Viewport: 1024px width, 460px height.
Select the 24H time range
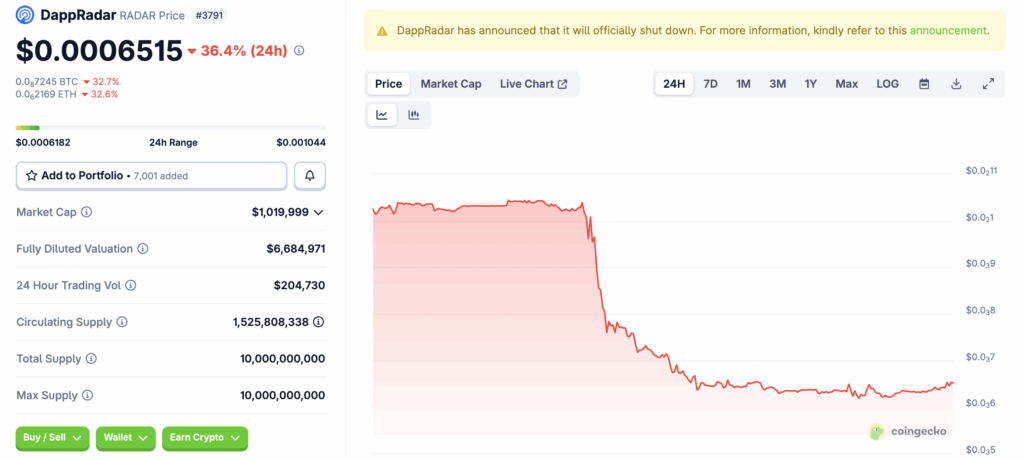pyautogui.click(x=674, y=84)
